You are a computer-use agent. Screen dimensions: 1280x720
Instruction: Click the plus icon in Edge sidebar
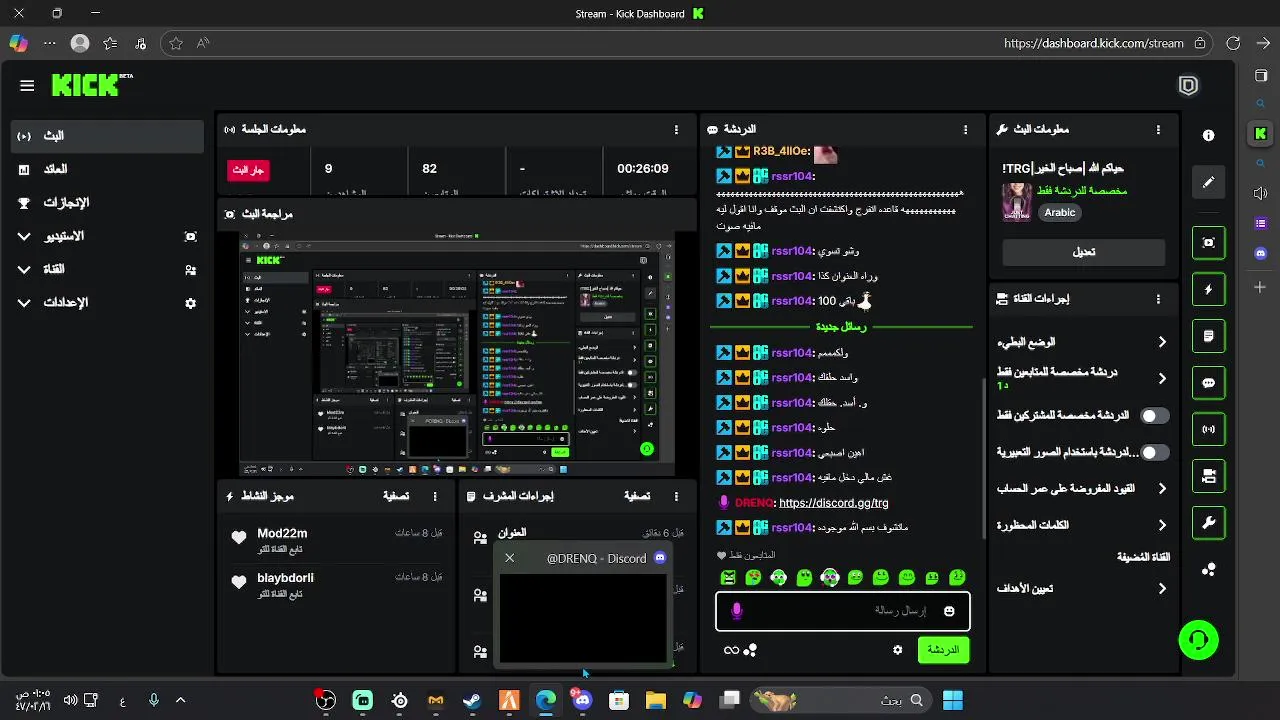[1260, 287]
